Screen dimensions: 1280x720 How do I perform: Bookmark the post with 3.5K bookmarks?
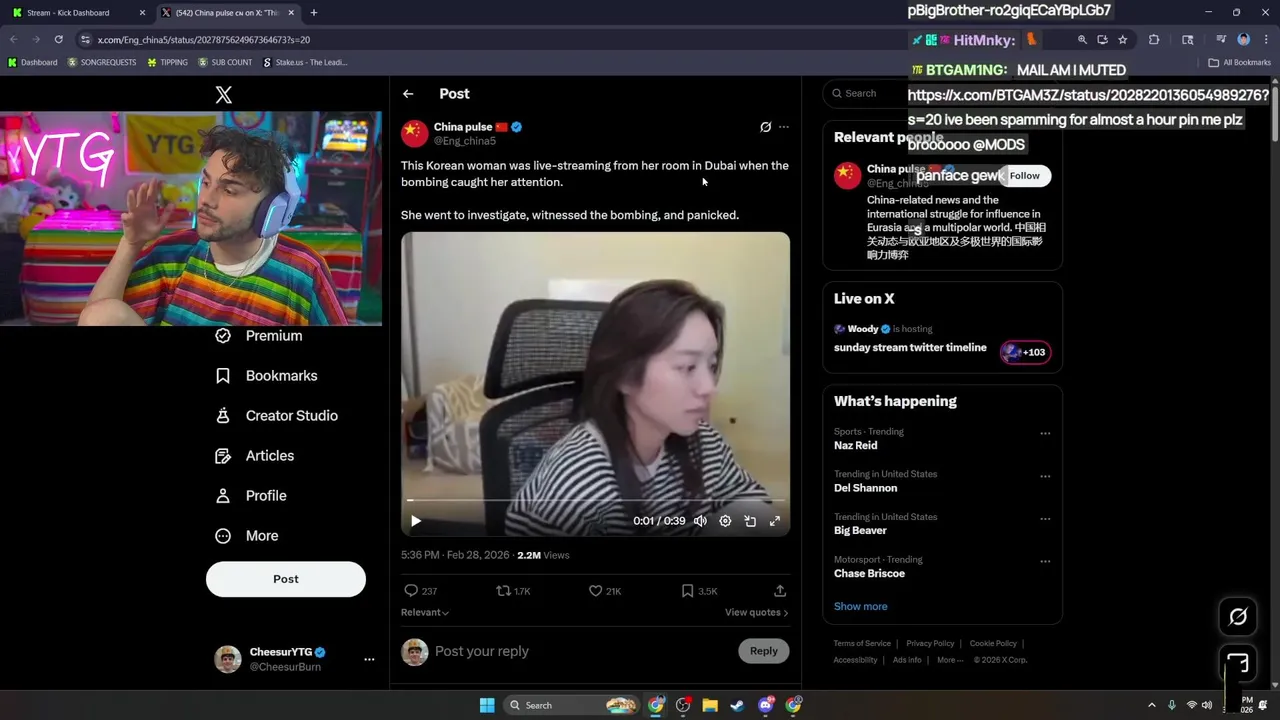click(x=699, y=591)
